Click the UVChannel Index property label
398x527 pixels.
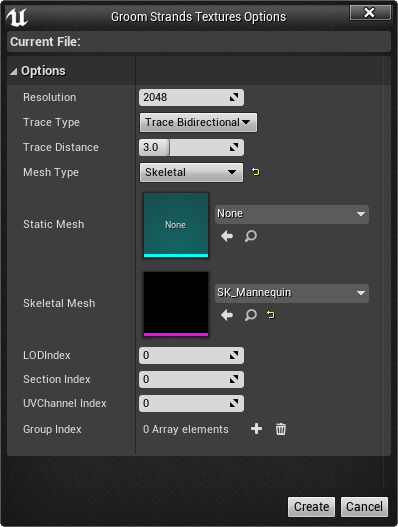point(65,403)
